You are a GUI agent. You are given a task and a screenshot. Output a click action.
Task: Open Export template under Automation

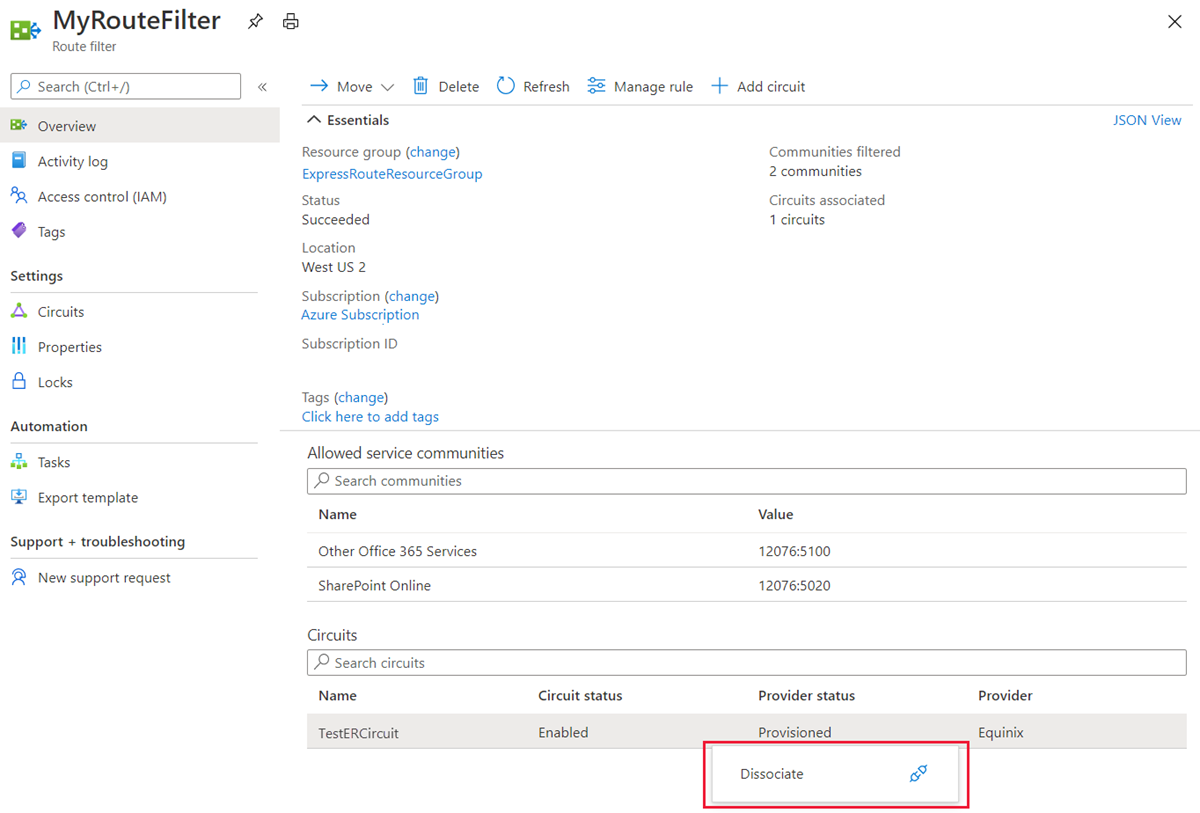87,498
